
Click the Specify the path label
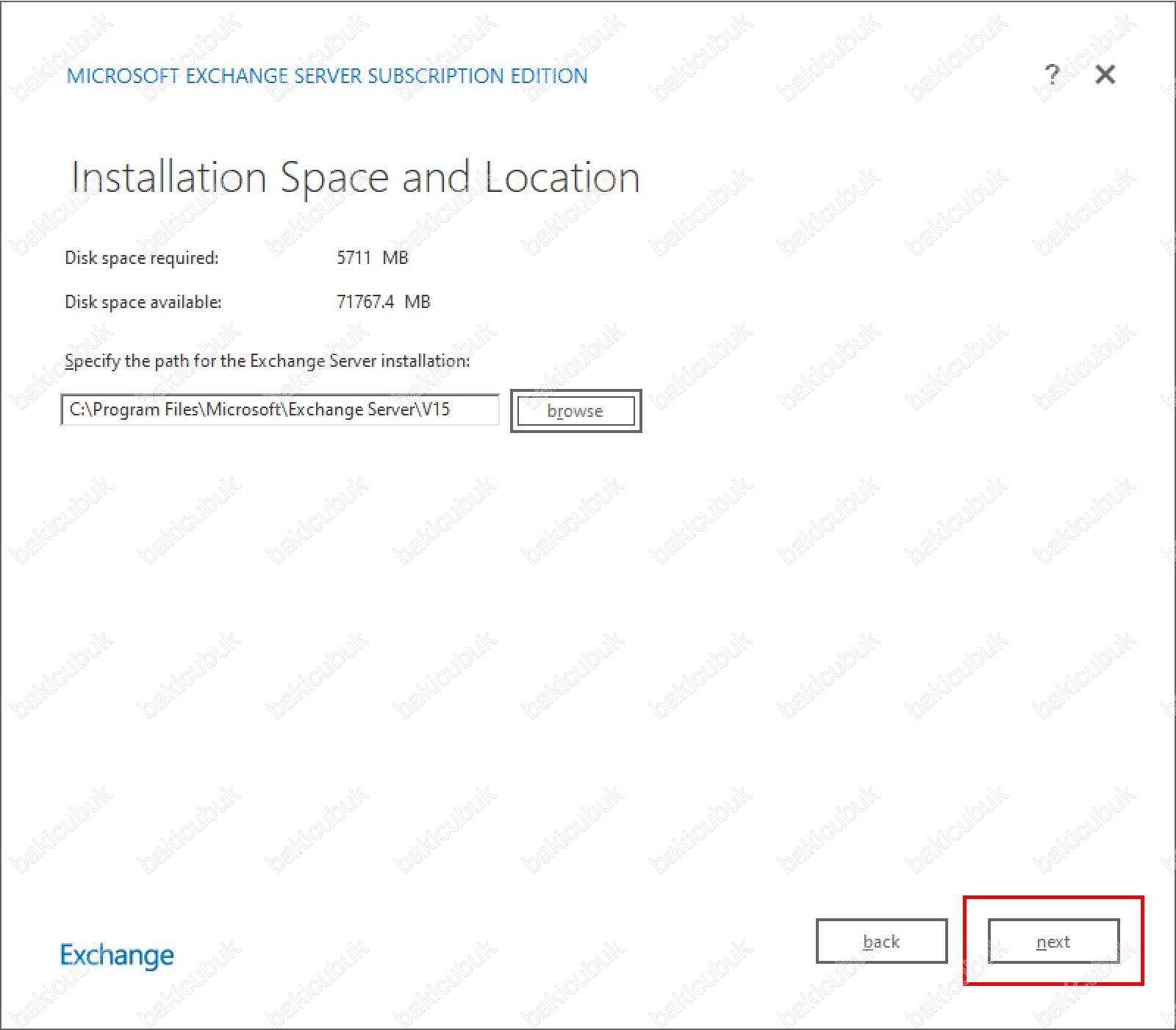coord(268,361)
